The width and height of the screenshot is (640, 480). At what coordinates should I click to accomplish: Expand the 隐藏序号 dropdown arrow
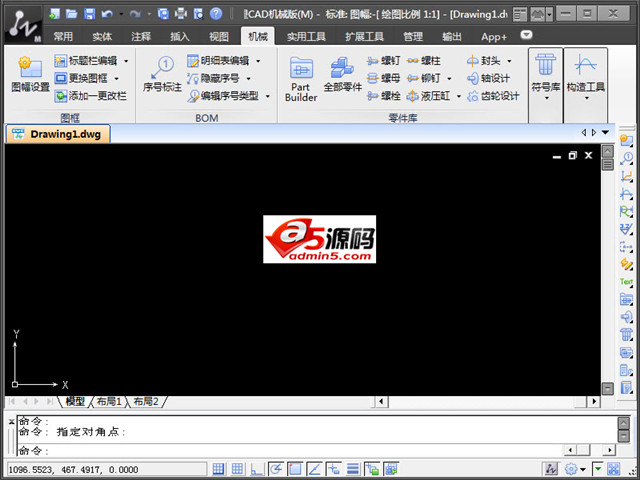click(x=248, y=78)
